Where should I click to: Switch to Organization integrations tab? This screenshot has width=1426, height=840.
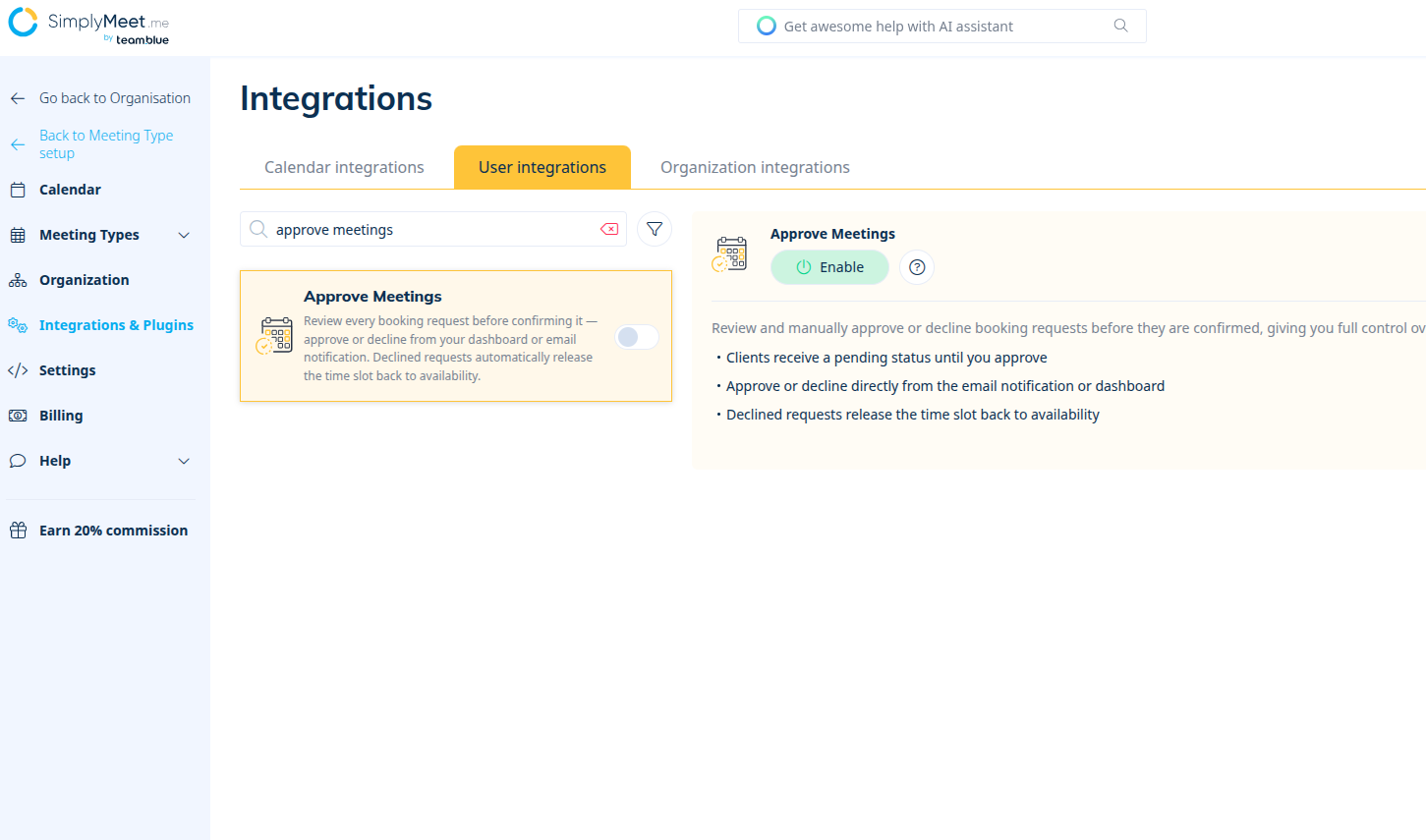point(755,167)
